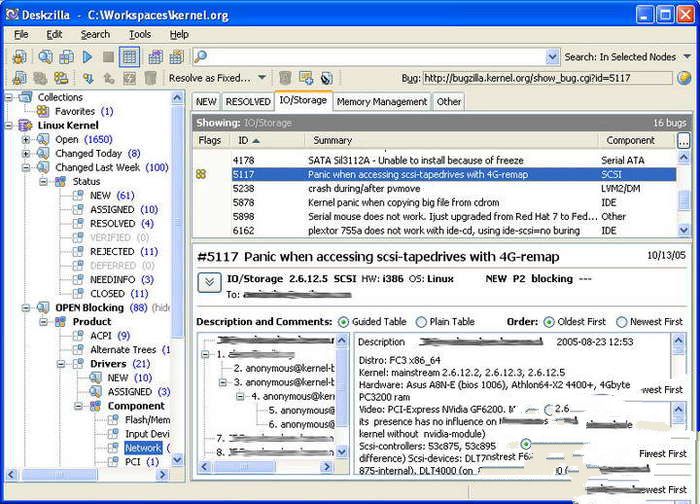Open the Search In Selected Nodes dropdown

(x=688, y=57)
